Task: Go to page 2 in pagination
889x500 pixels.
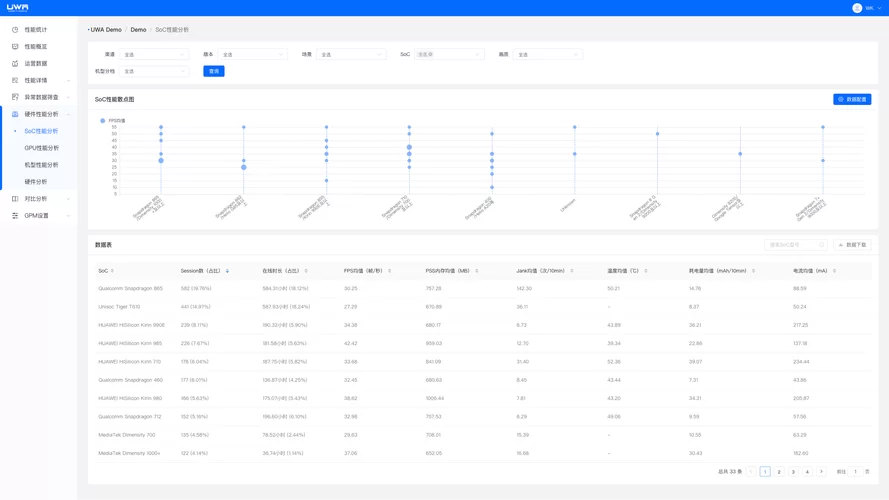Action: point(779,472)
